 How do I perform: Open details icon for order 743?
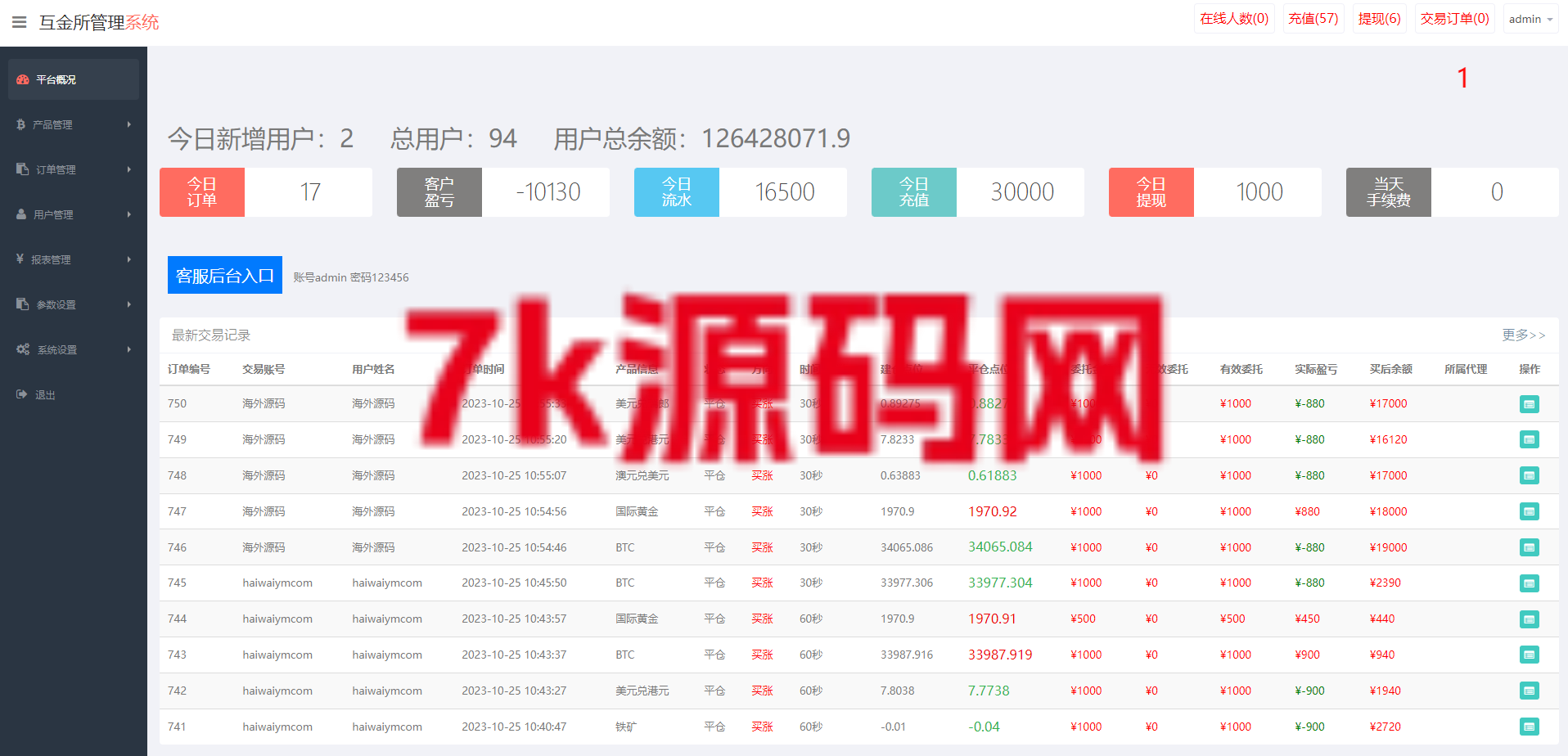point(1530,655)
